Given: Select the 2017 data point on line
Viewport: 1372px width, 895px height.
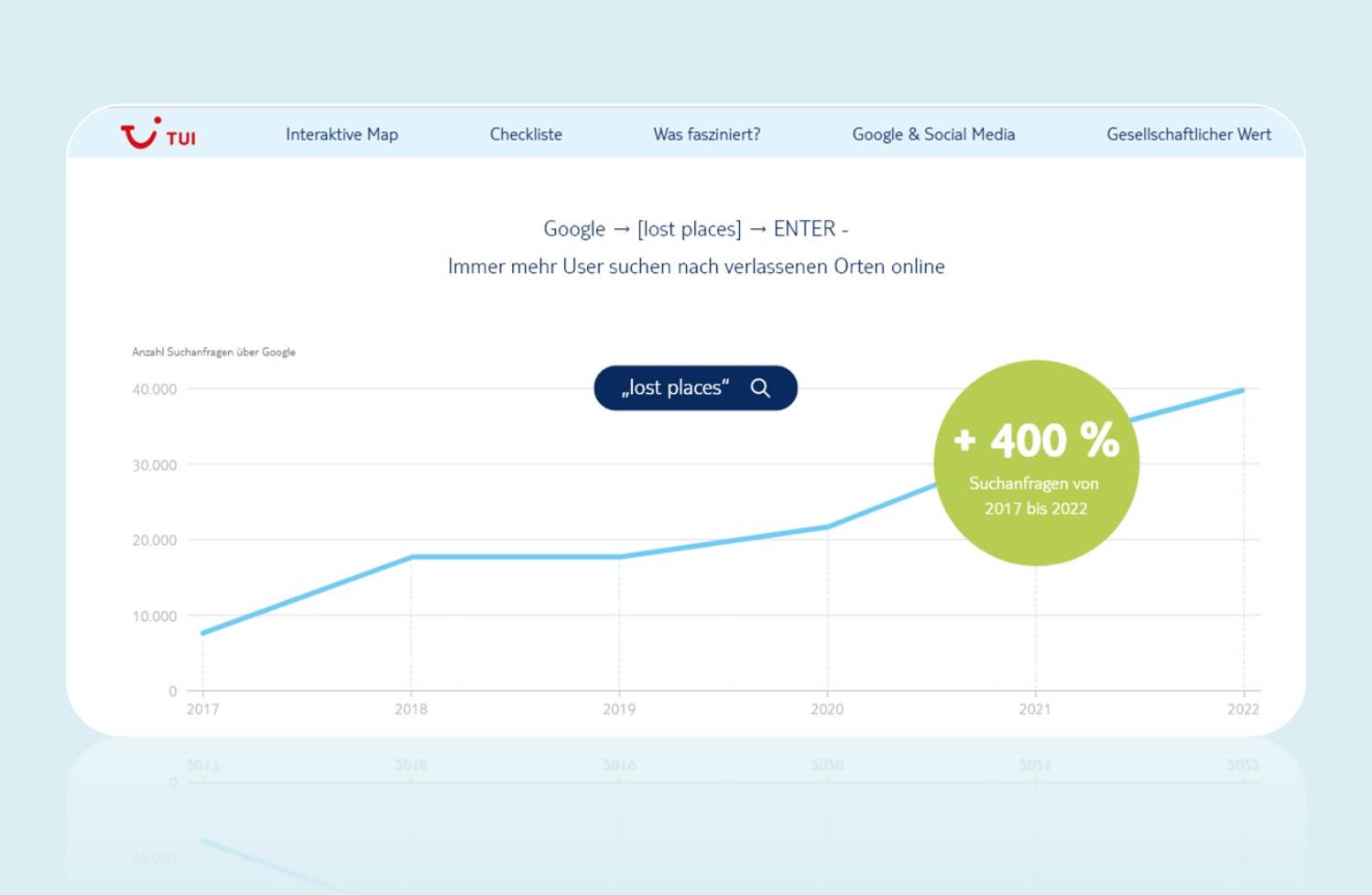Looking at the screenshot, I should pyautogui.click(x=203, y=633).
